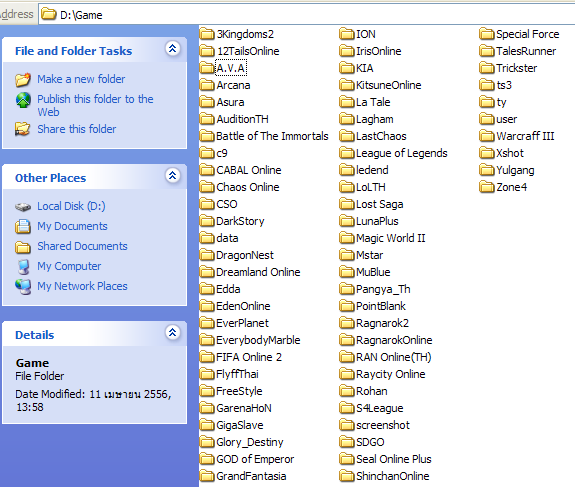Open the My Documents link
The height and width of the screenshot is (487, 575).
(x=72, y=226)
